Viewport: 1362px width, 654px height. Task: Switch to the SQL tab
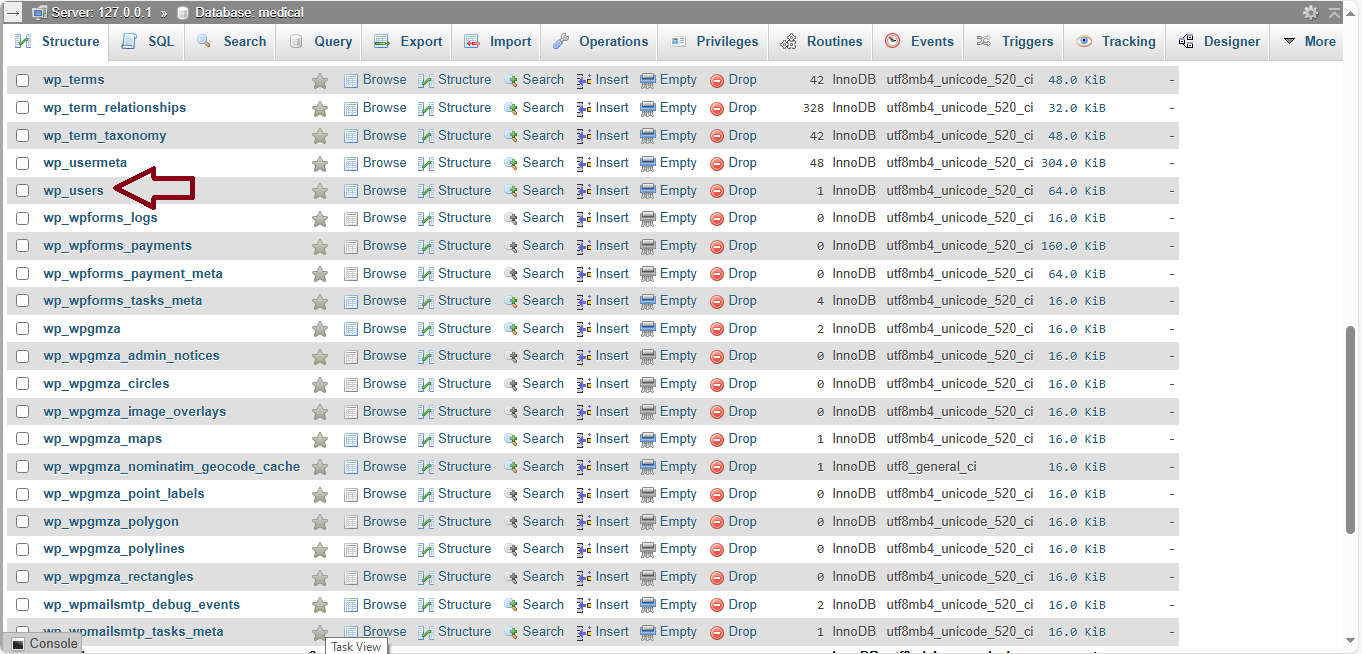point(148,42)
